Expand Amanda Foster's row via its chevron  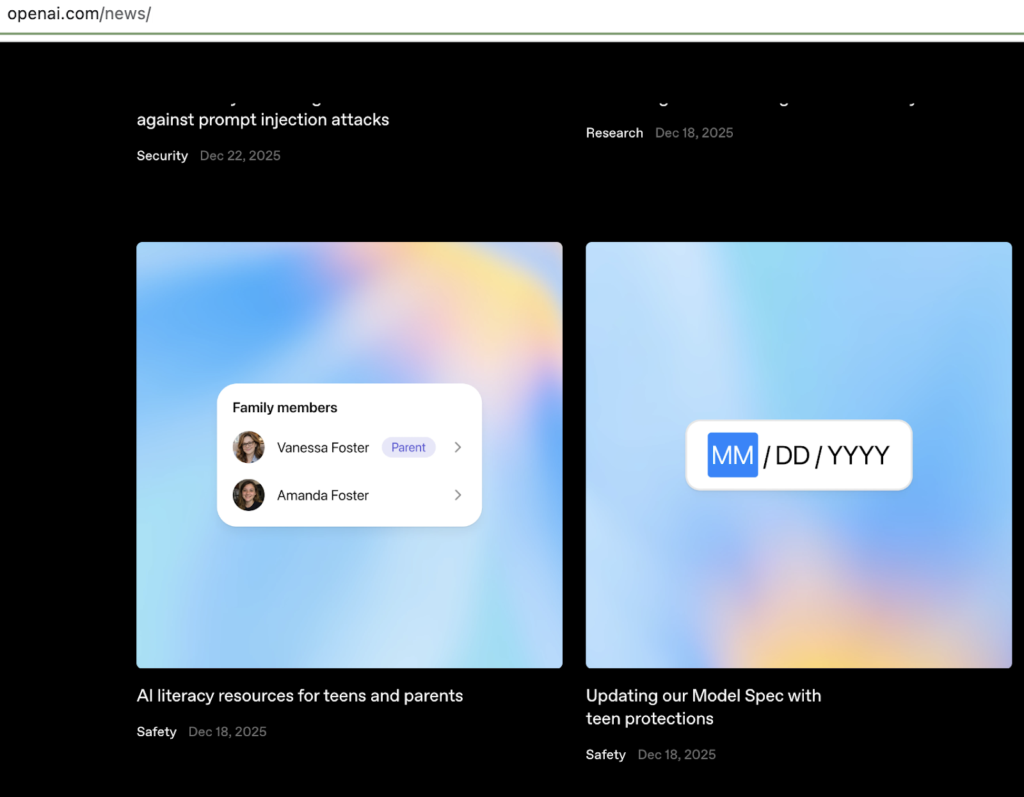coord(458,495)
